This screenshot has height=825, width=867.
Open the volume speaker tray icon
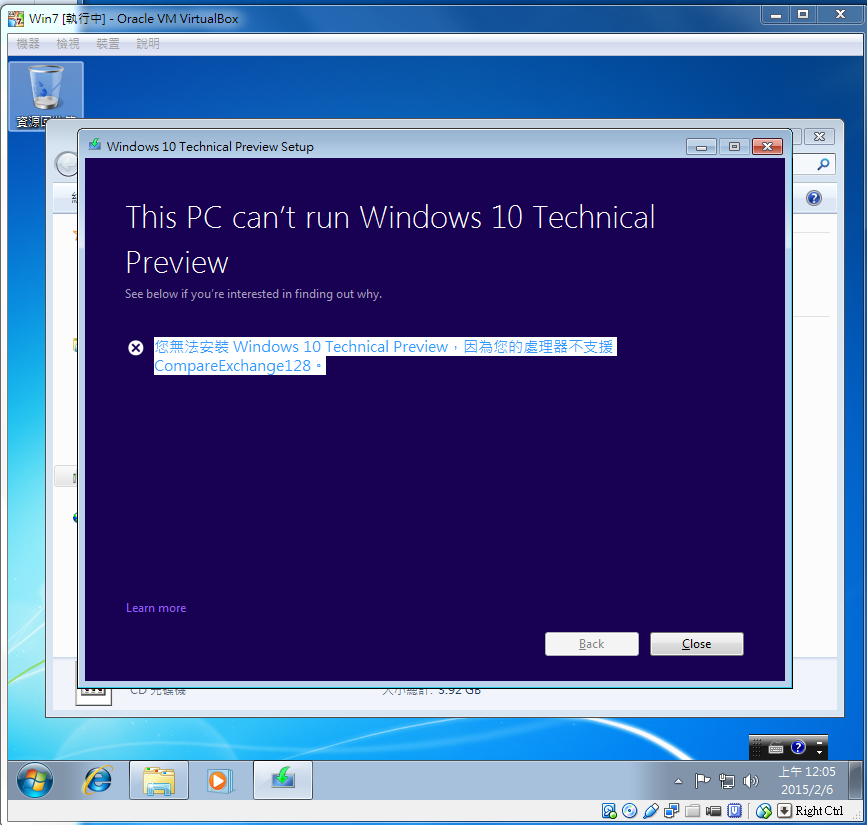pos(750,781)
